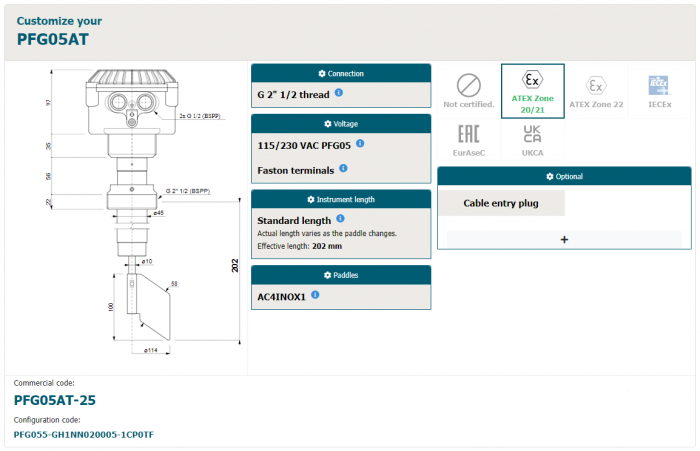Select ATEX Zone 20/21 certification
This screenshot has width=700, height=451.
point(533,90)
